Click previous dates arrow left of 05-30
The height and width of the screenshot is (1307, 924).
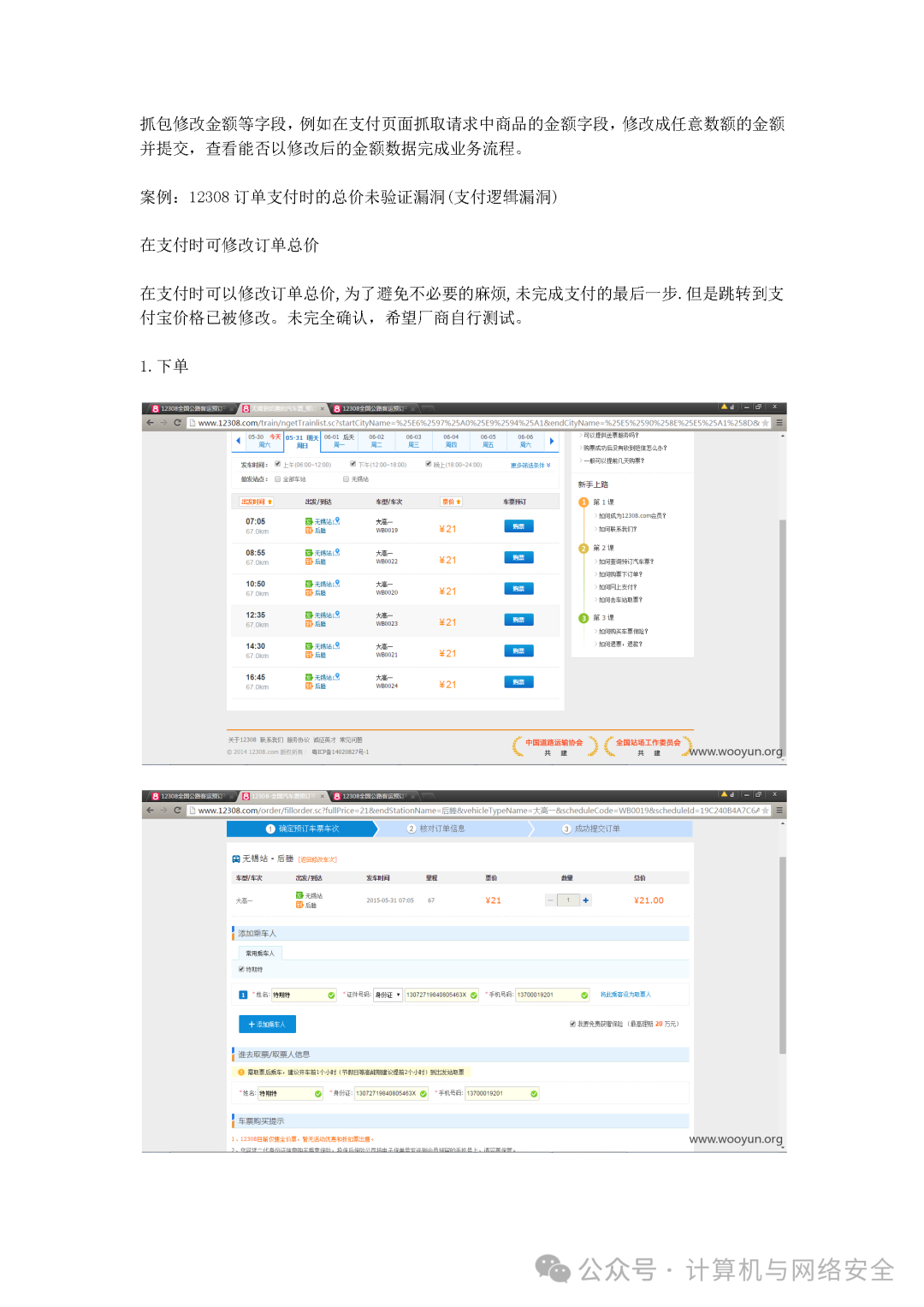[238, 442]
